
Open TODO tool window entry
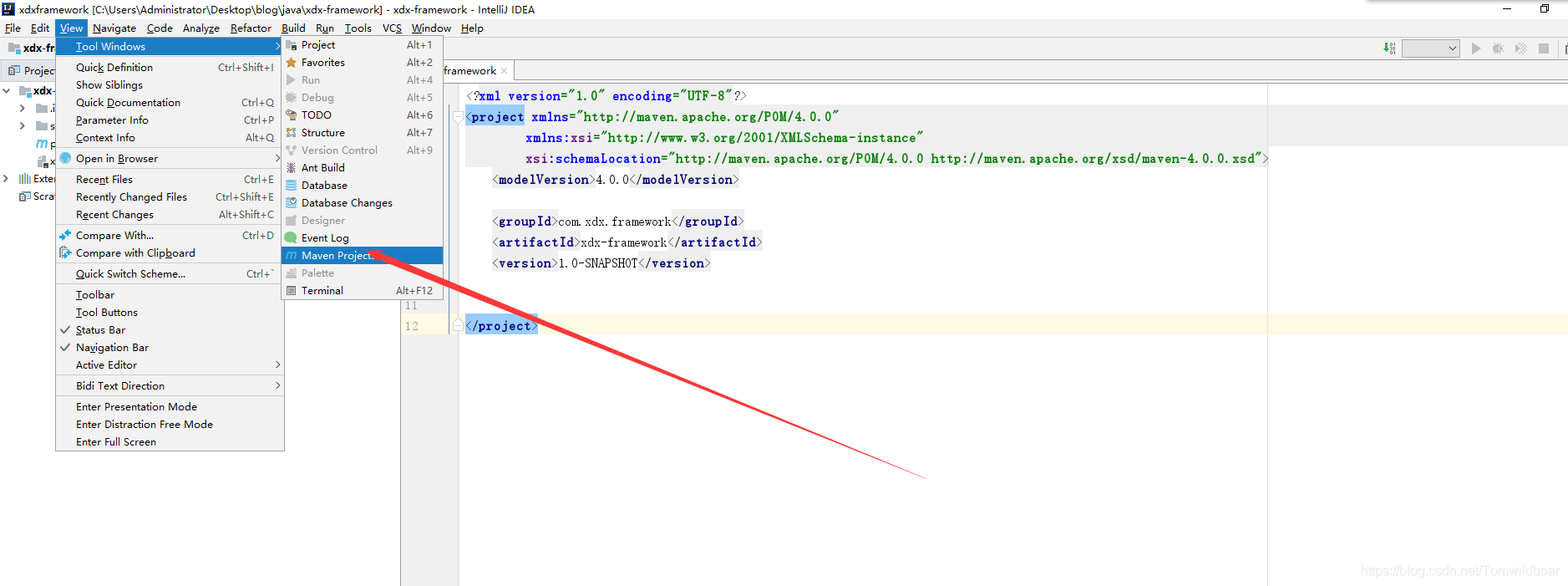click(362, 115)
